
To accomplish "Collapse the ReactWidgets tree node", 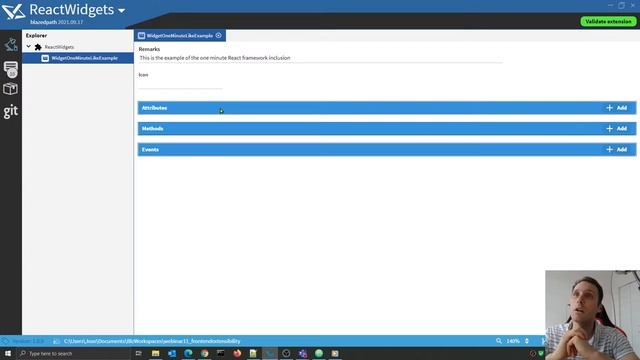I will tap(29, 47).
